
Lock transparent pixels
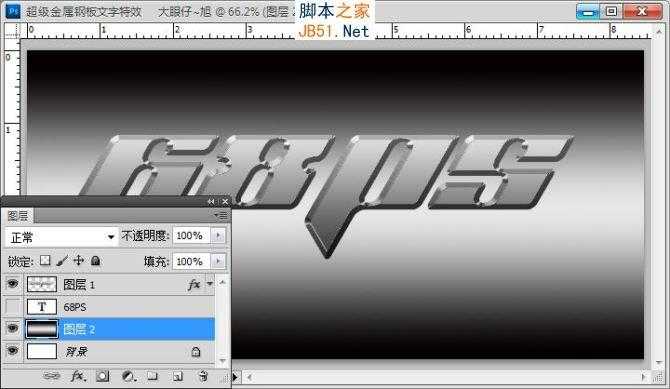pyautogui.click(x=45, y=260)
